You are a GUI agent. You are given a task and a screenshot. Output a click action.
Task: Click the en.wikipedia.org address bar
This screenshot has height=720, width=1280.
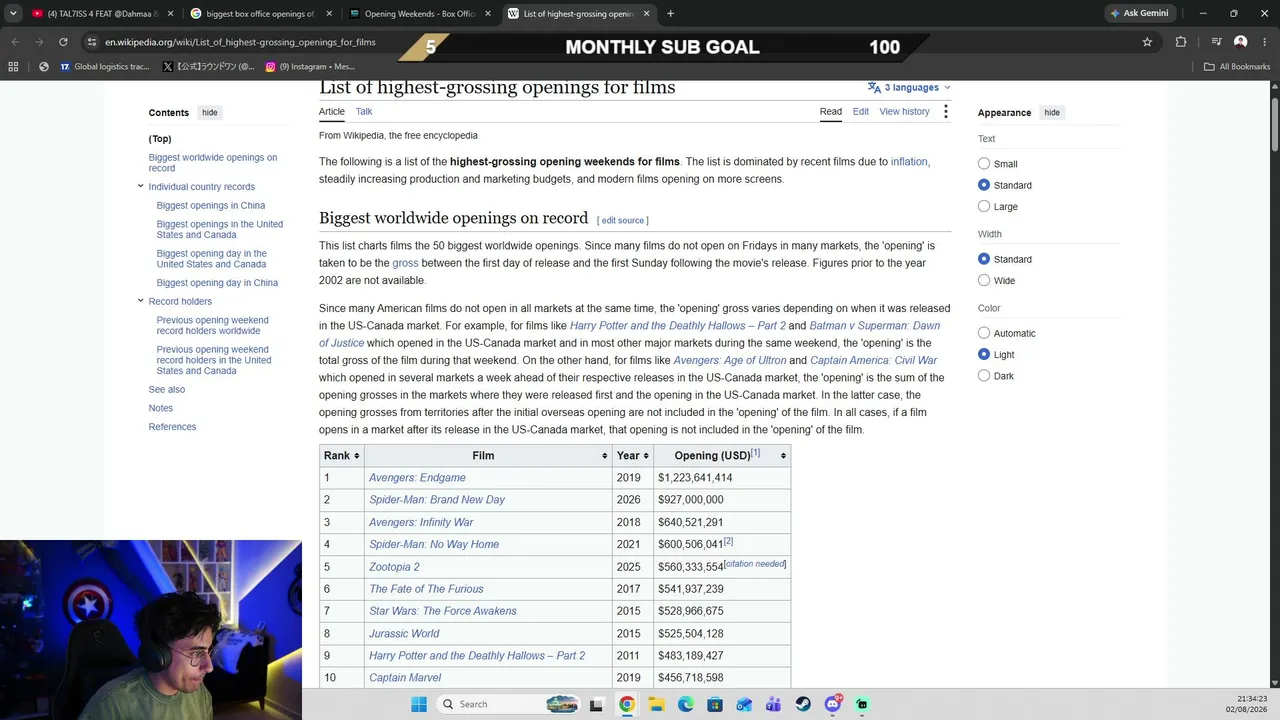click(x=240, y=42)
